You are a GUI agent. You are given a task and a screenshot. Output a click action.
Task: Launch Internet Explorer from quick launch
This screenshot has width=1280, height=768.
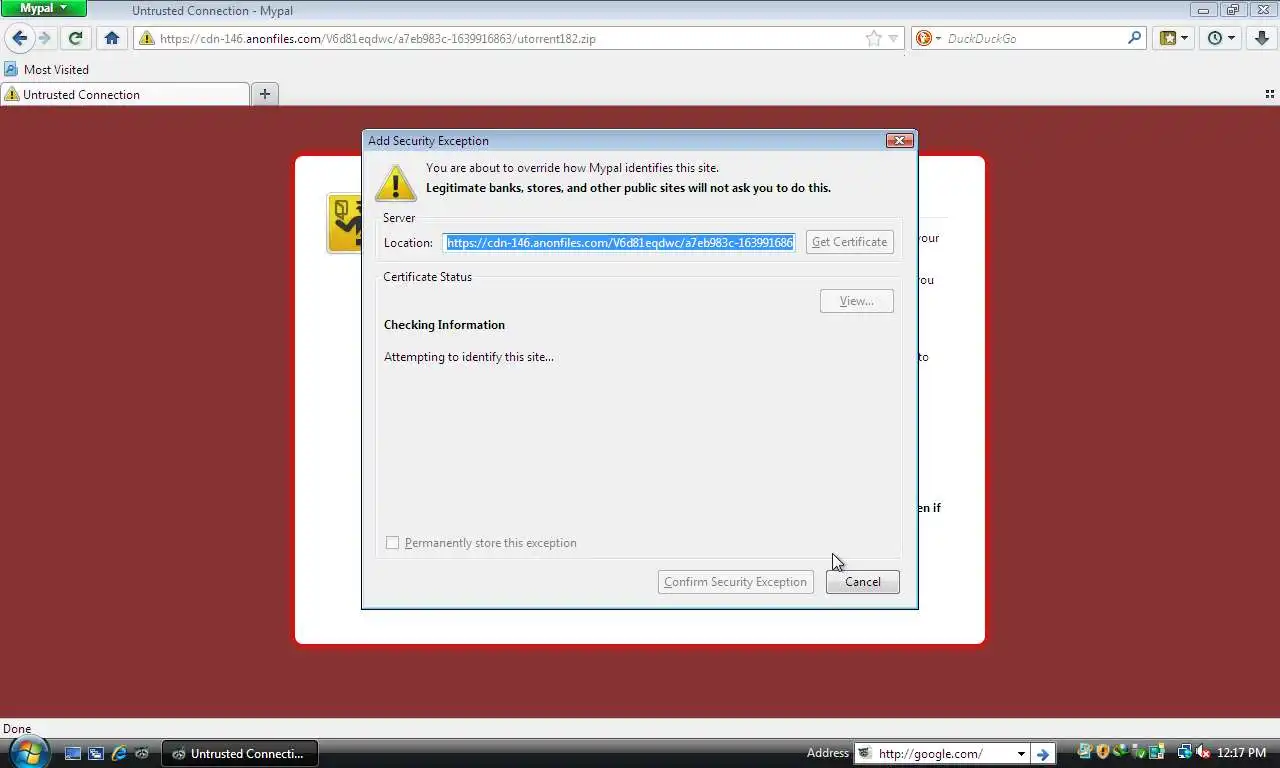[119, 753]
